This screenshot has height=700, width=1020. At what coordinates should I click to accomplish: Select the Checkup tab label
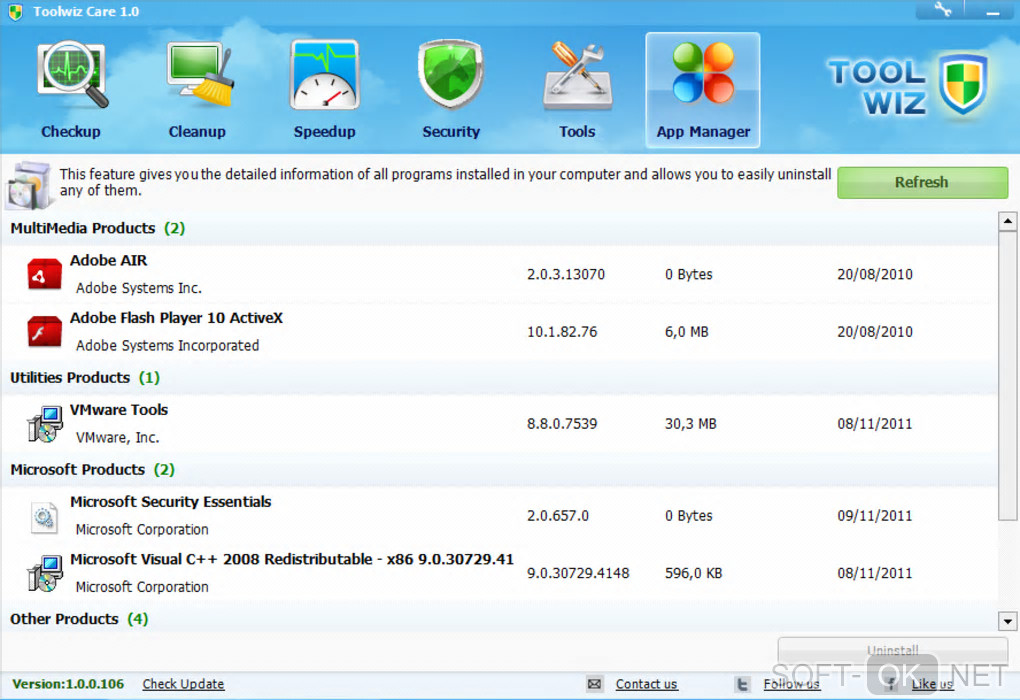click(x=71, y=131)
